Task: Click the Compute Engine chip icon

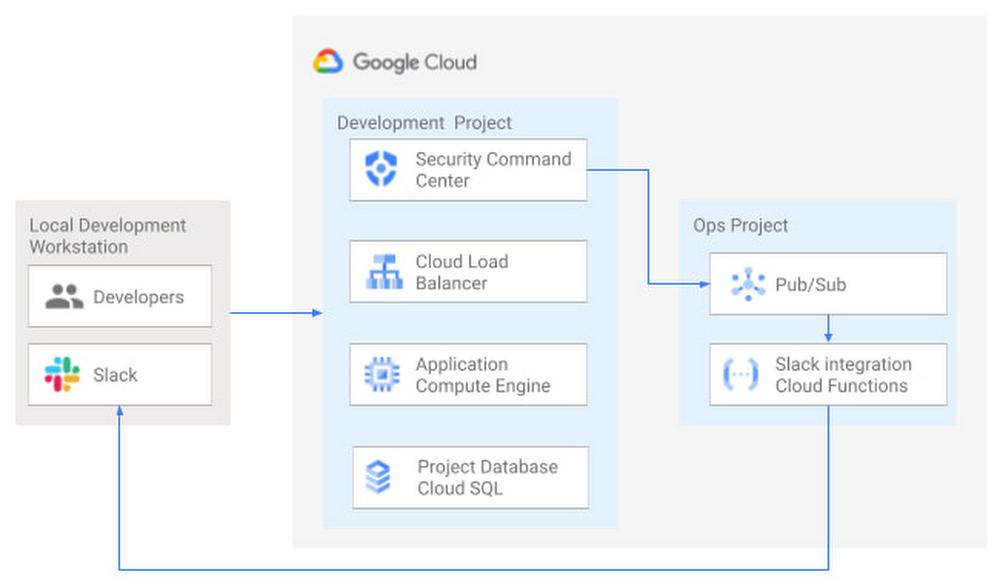Action: click(x=382, y=374)
